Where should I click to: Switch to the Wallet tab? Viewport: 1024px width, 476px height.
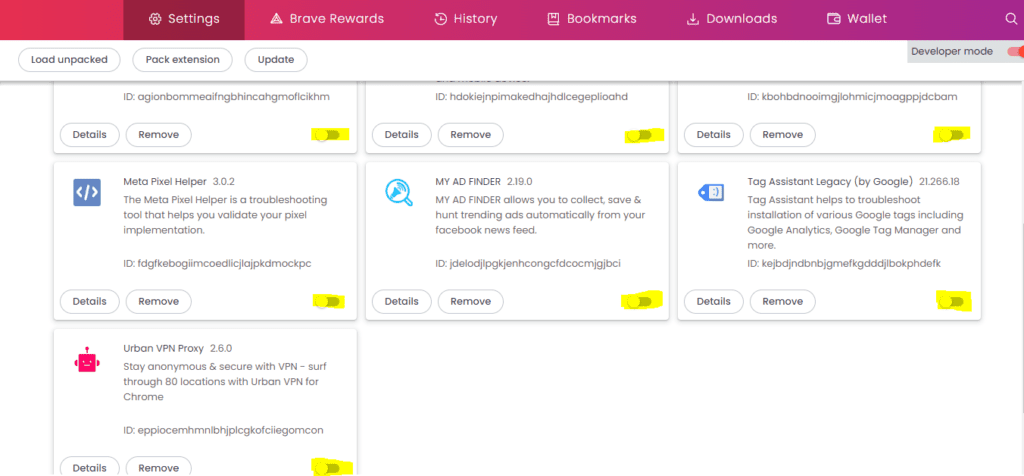[x=857, y=19]
